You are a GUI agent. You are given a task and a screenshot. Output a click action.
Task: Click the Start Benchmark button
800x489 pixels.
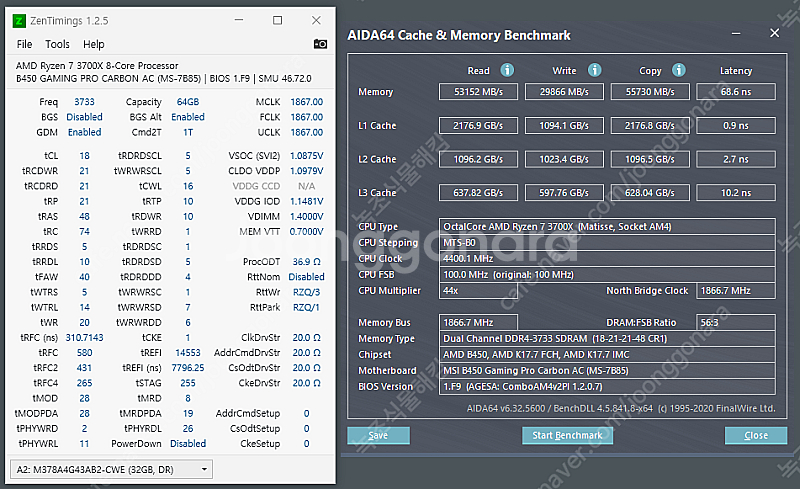tap(567, 435)
